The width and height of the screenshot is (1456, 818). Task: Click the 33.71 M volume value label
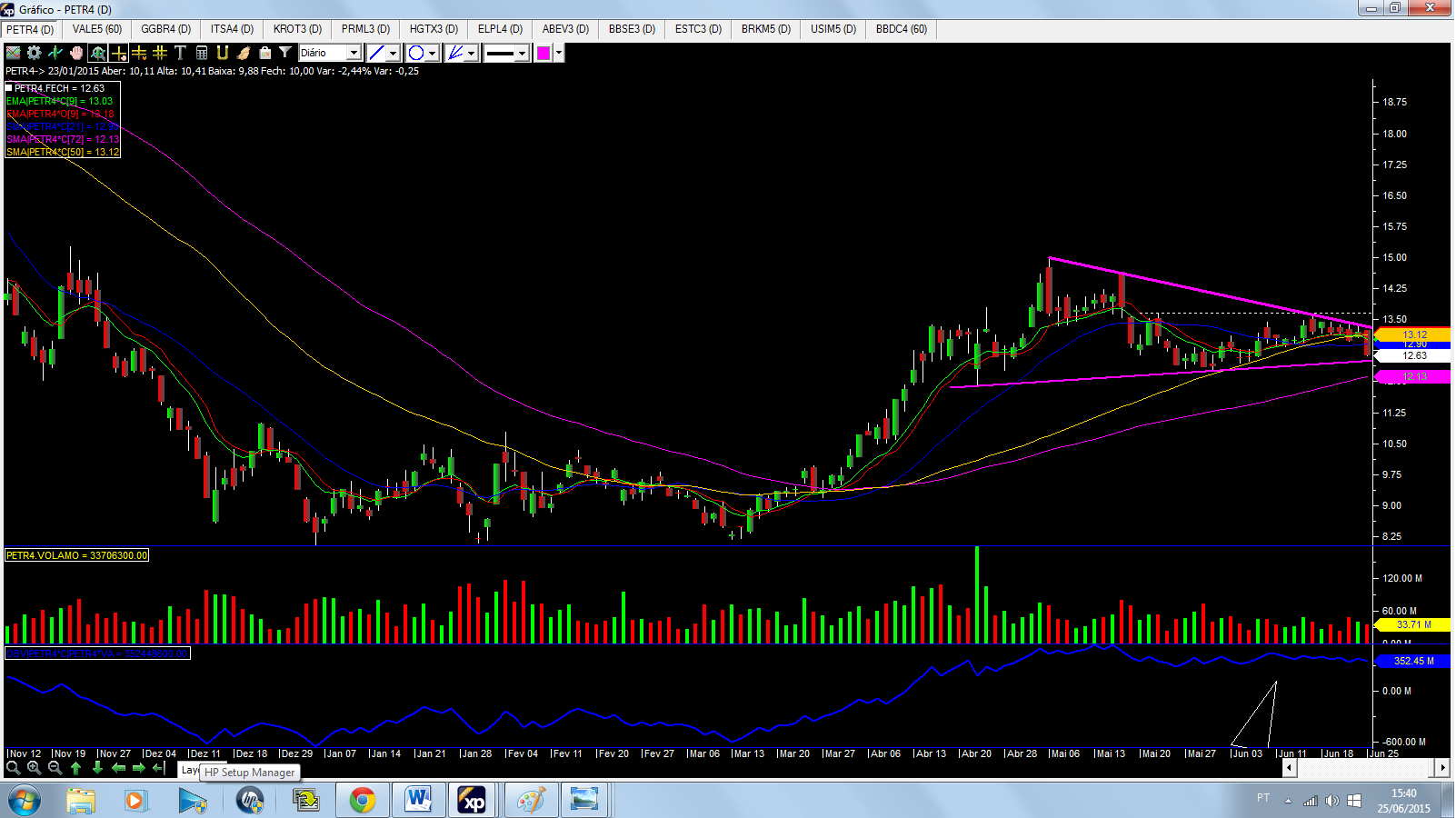point(1414,624)
